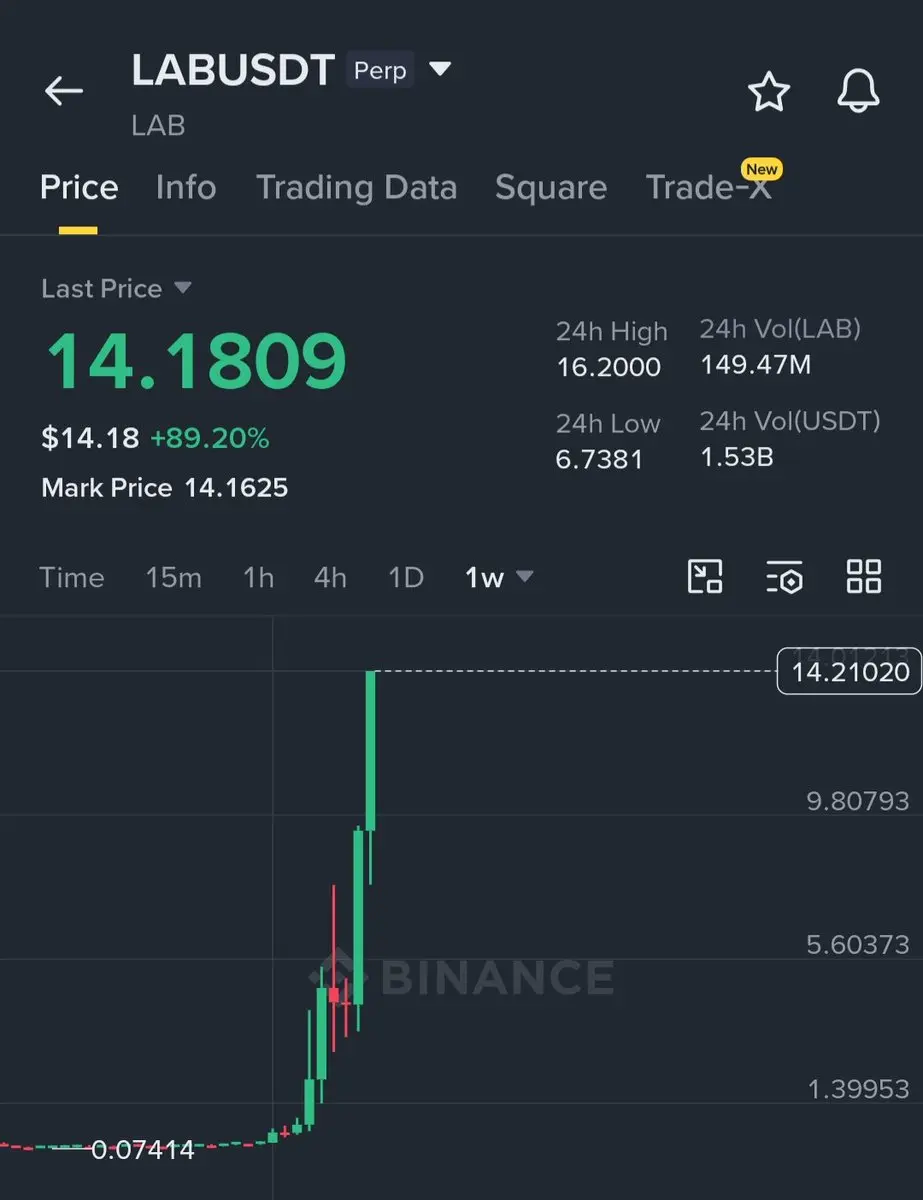
Task: Click the Binance watermark logo on chart
Action: point(462,975)
